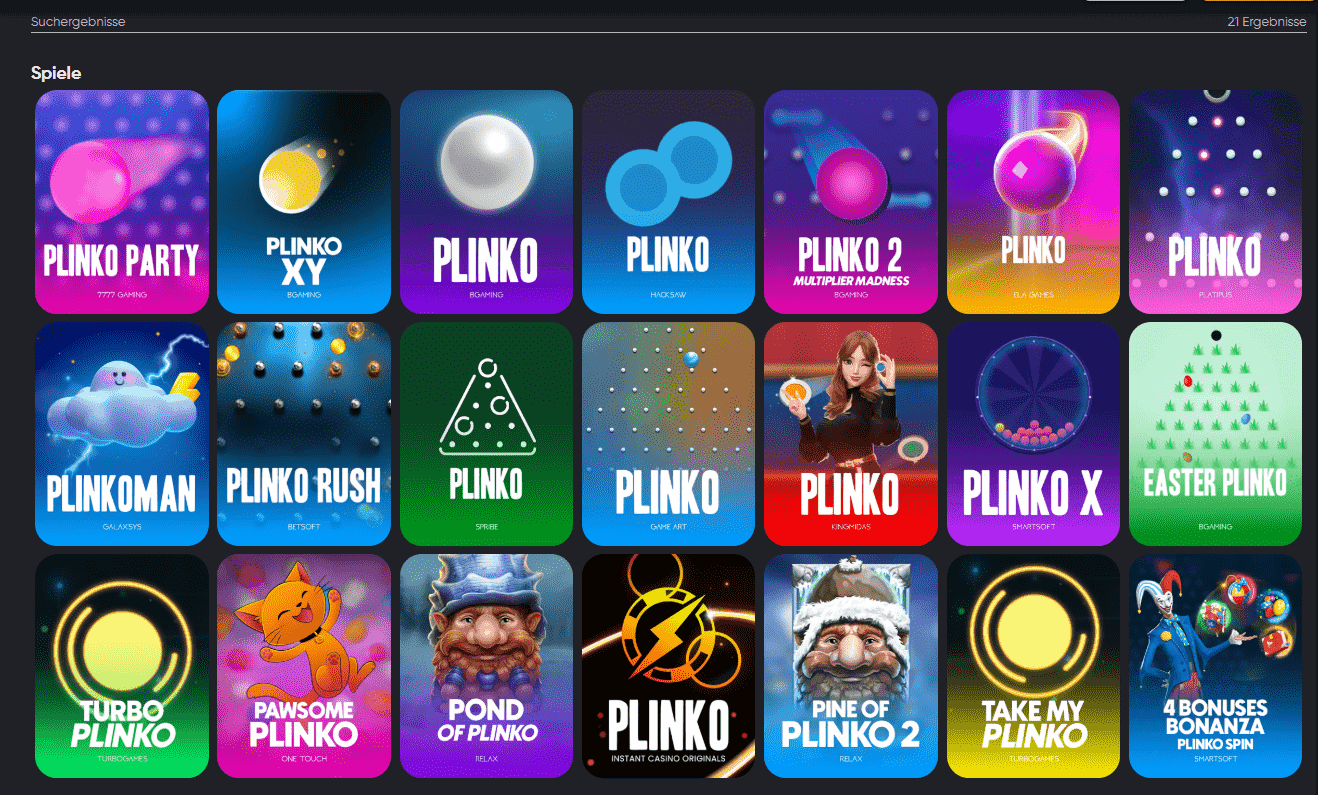Viewport: 1318px width, 795px height.
Task: Open 4 Bonuses Bonanza Plinko Spin tile
Action: (1216, 666)
